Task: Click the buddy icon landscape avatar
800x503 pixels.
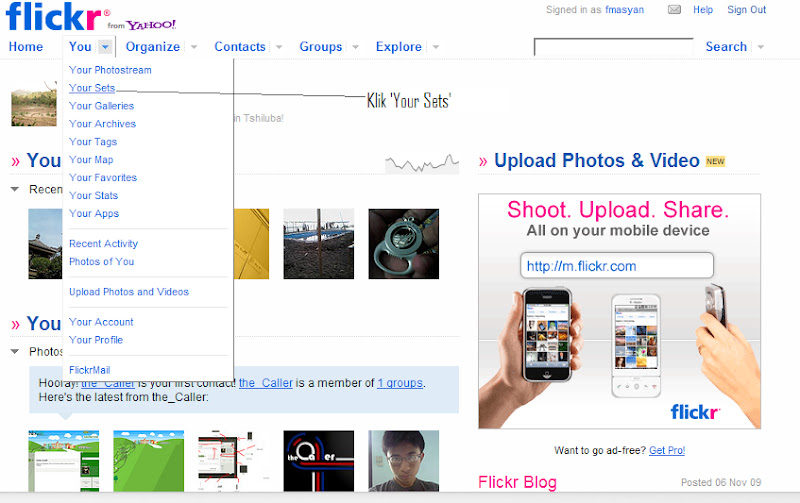Action: (x=34, y=104)
